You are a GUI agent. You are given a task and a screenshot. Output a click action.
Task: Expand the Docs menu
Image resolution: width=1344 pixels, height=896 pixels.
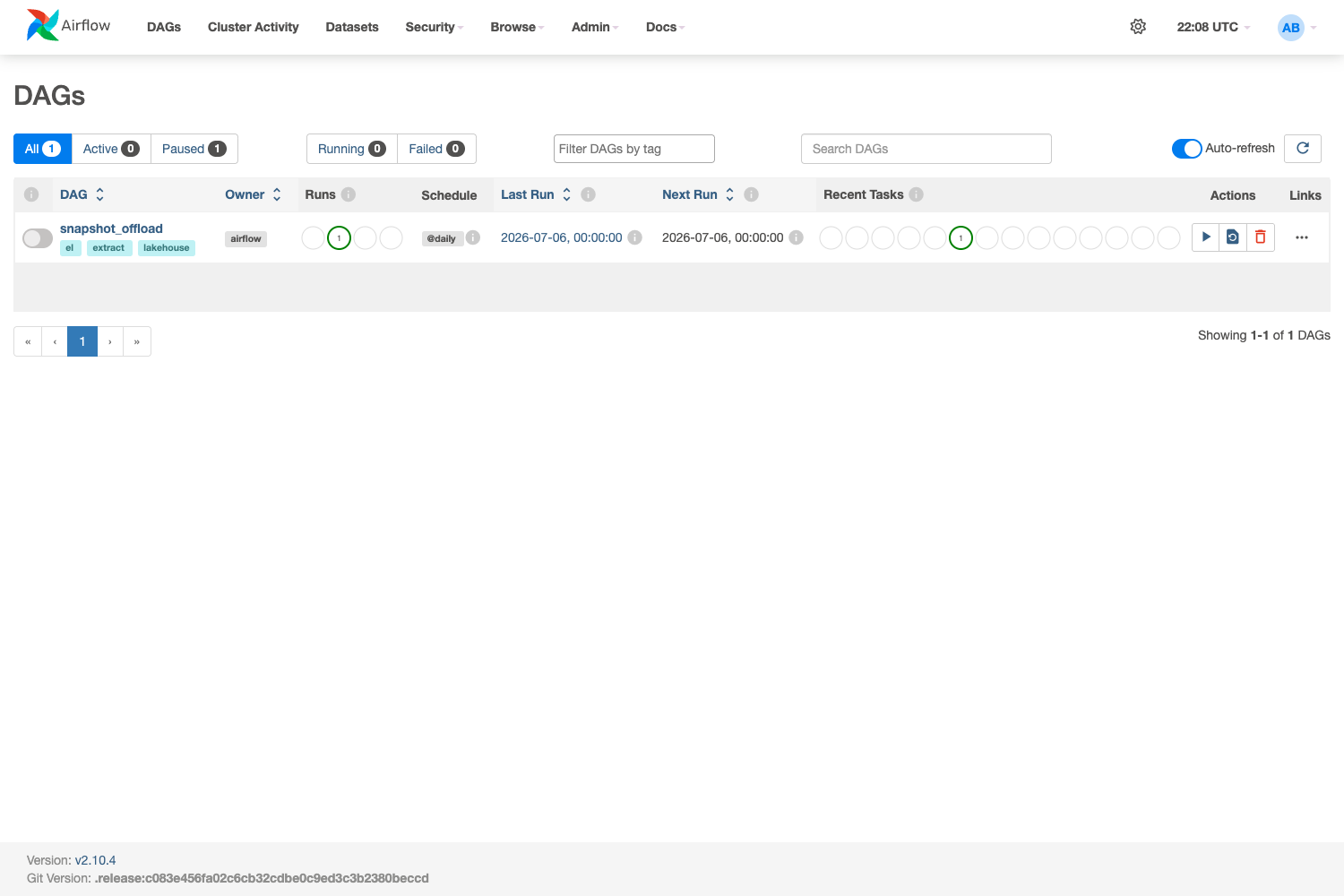click(665, 27)
